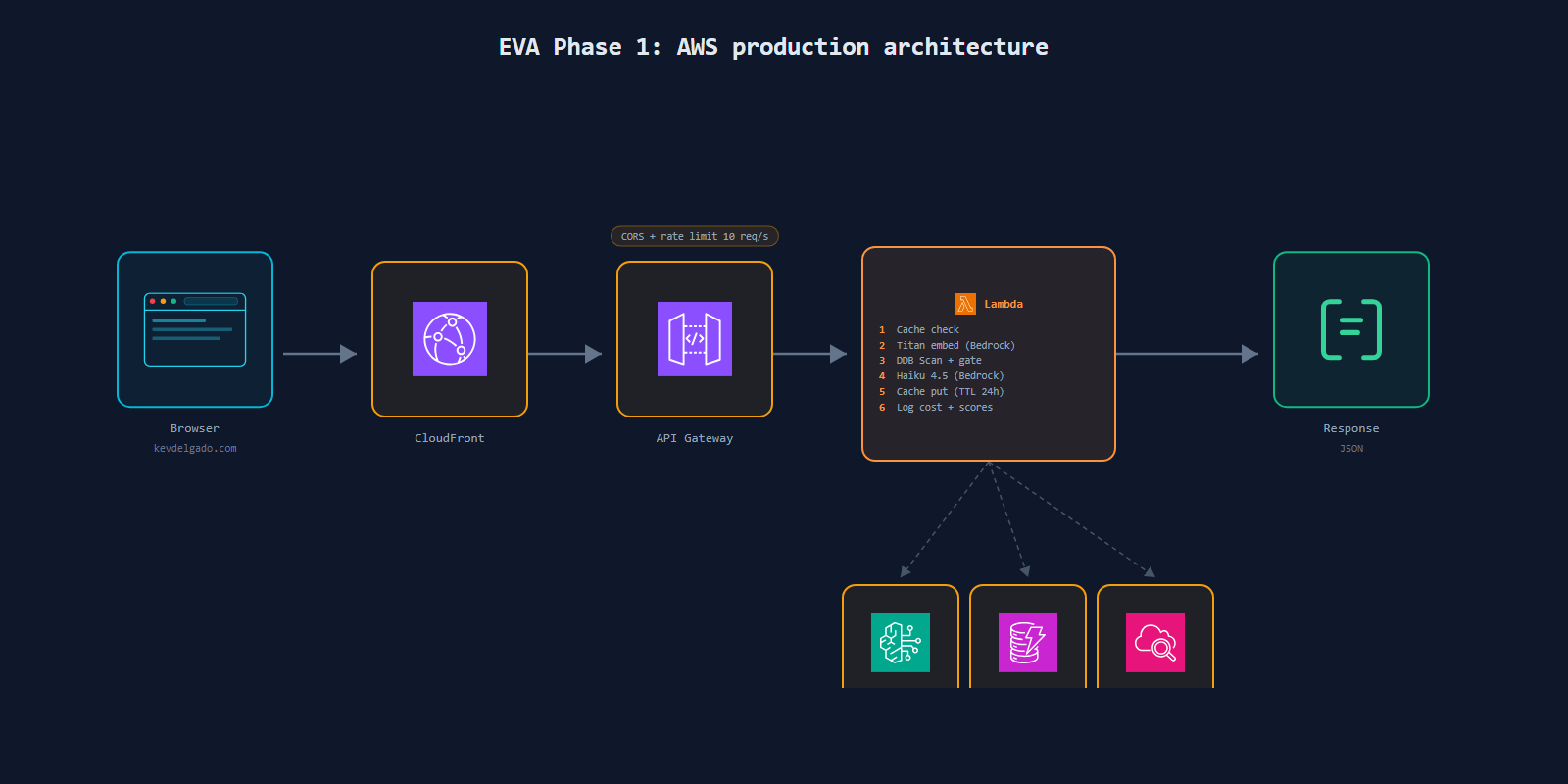Screen dimensions: 1568x784
Task: Select the pink CloudWatch search icon
Action: click(1155, 643)
